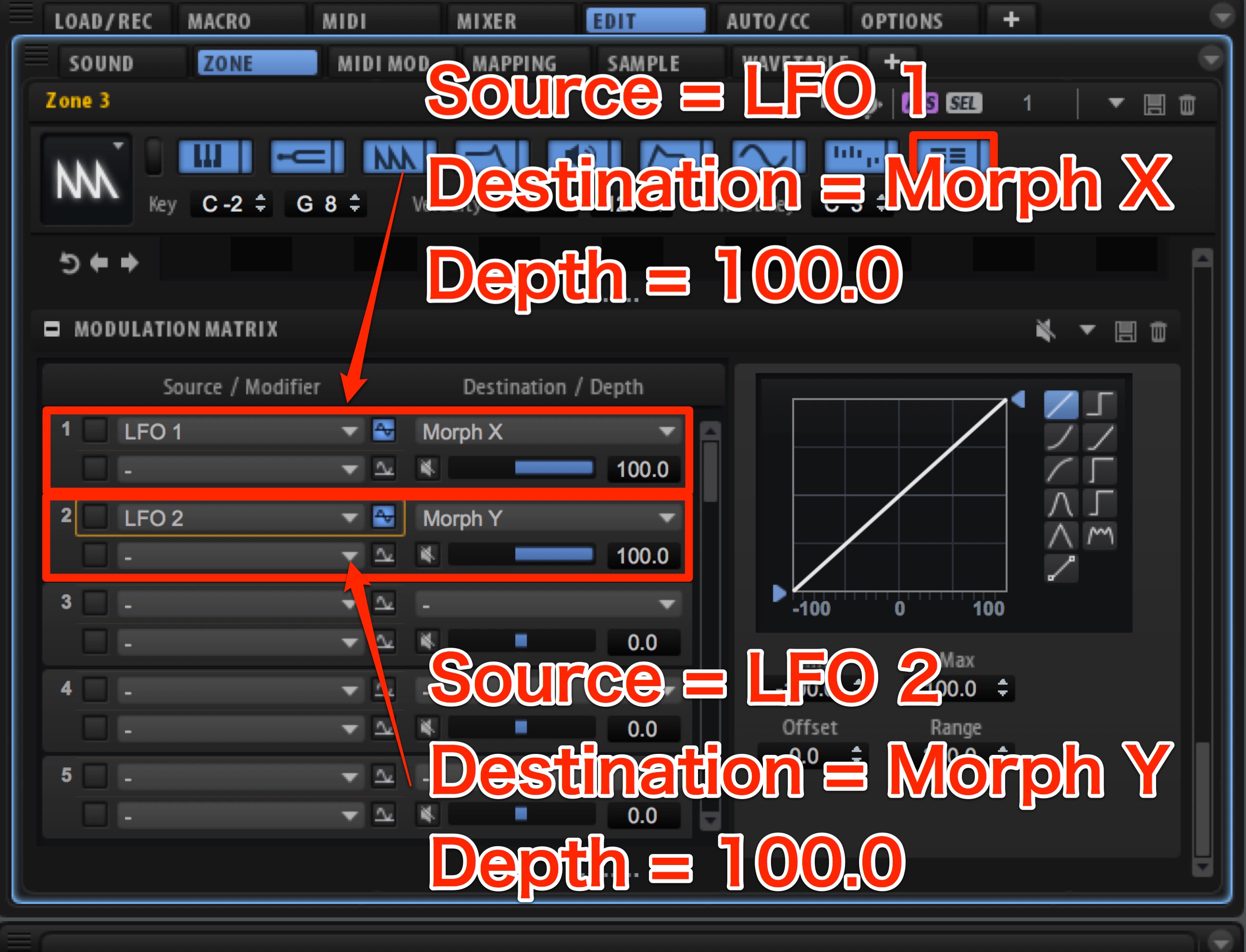Click the row 3 depth slider
Screen dimensions: 1246x952
[x=521, y=641]
